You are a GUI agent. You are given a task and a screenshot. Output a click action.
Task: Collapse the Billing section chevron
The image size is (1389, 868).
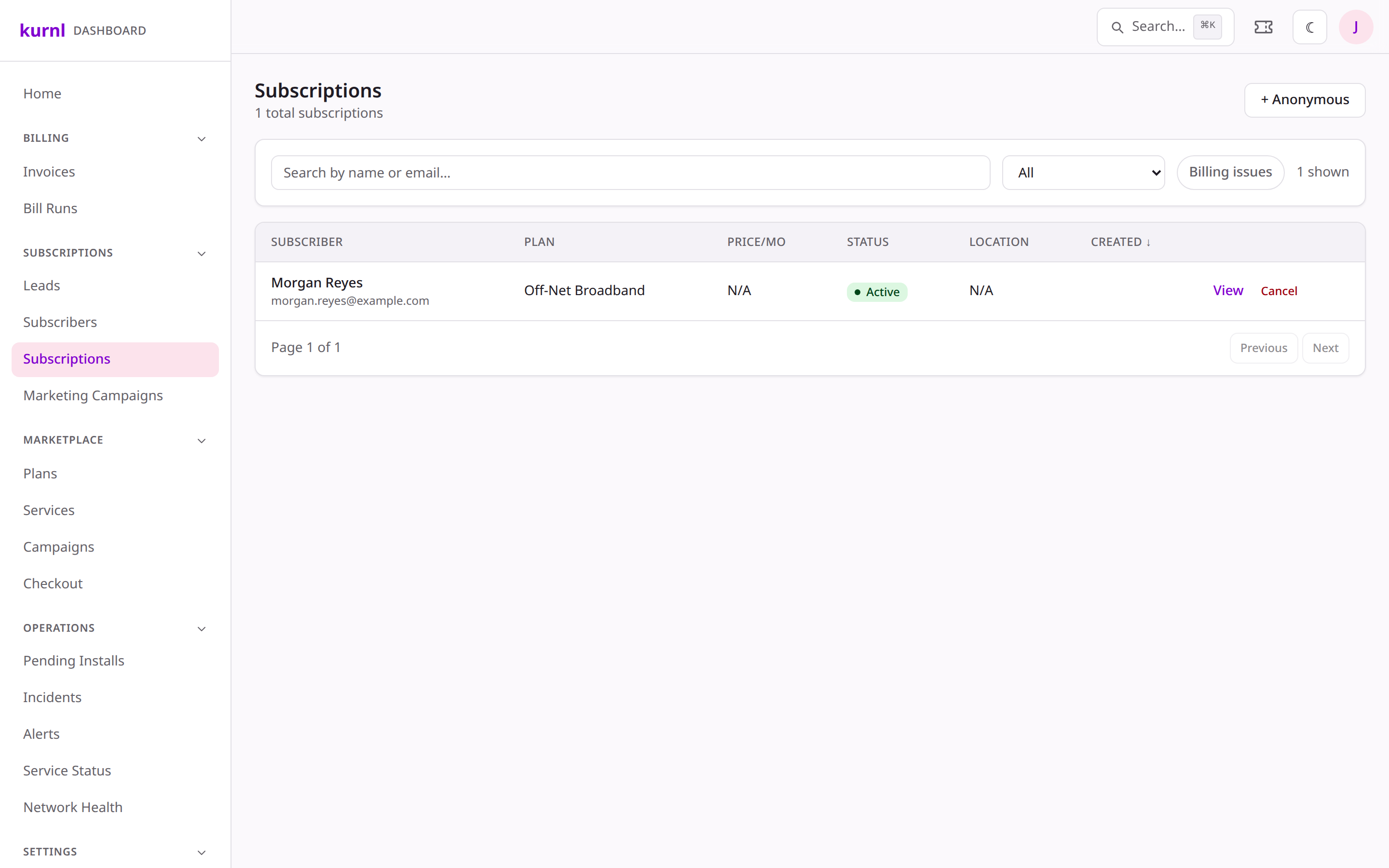coord(202,139)
